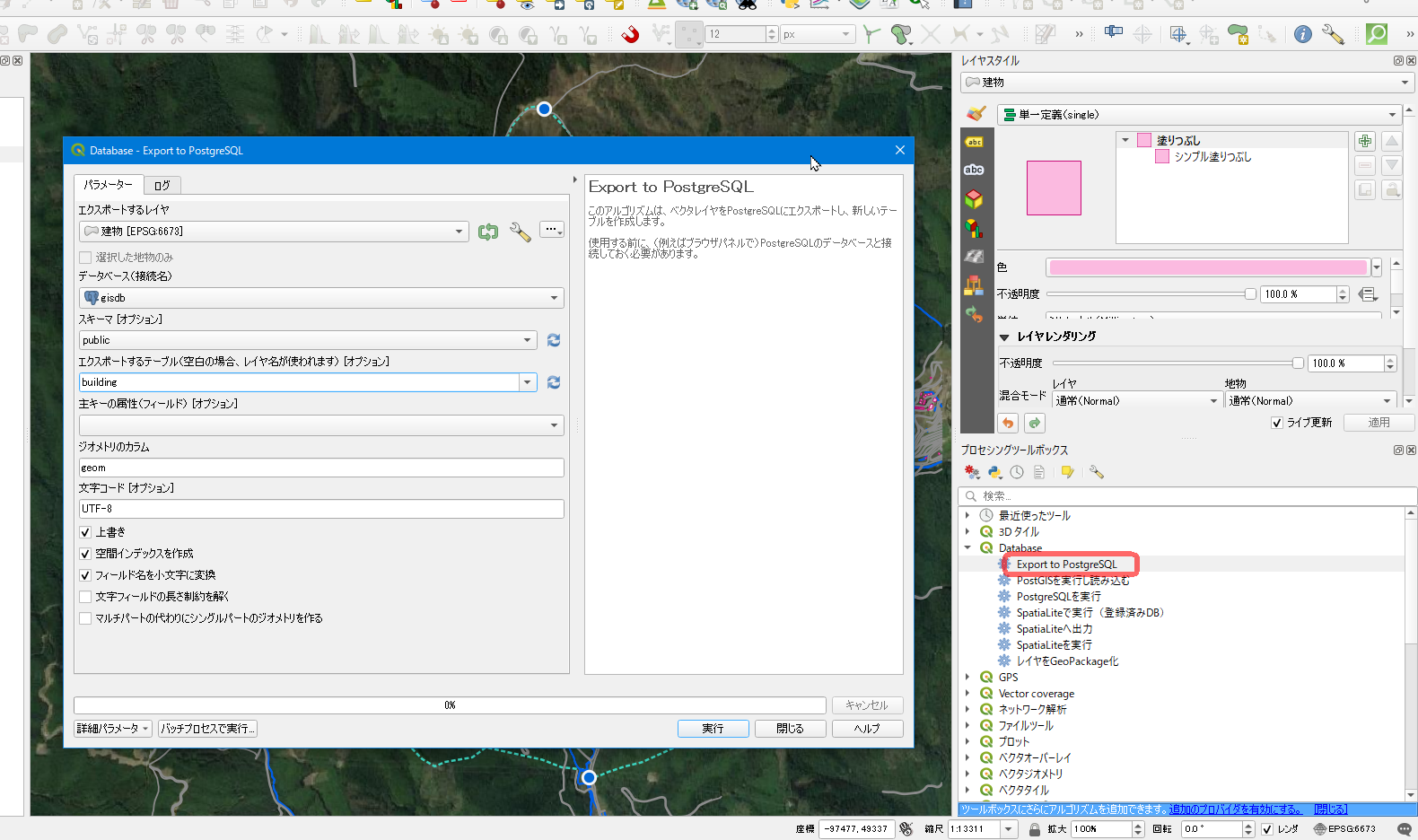Screen dimensions: 1418x840
Task: Toggle convert field names to lowercase
Action: coord(85,575)
